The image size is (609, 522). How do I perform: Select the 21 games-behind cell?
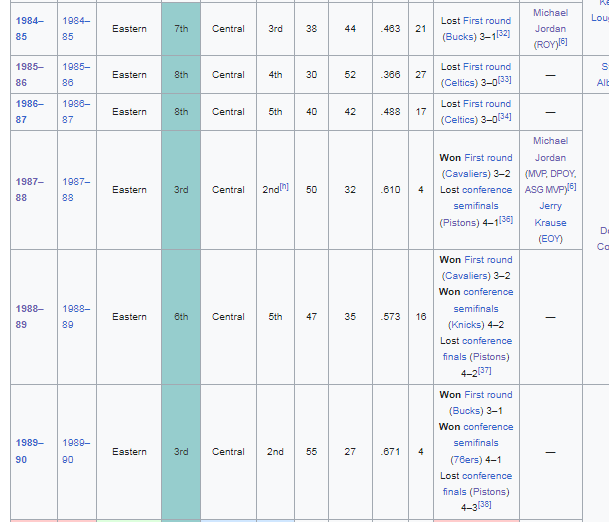click(421, 29)
